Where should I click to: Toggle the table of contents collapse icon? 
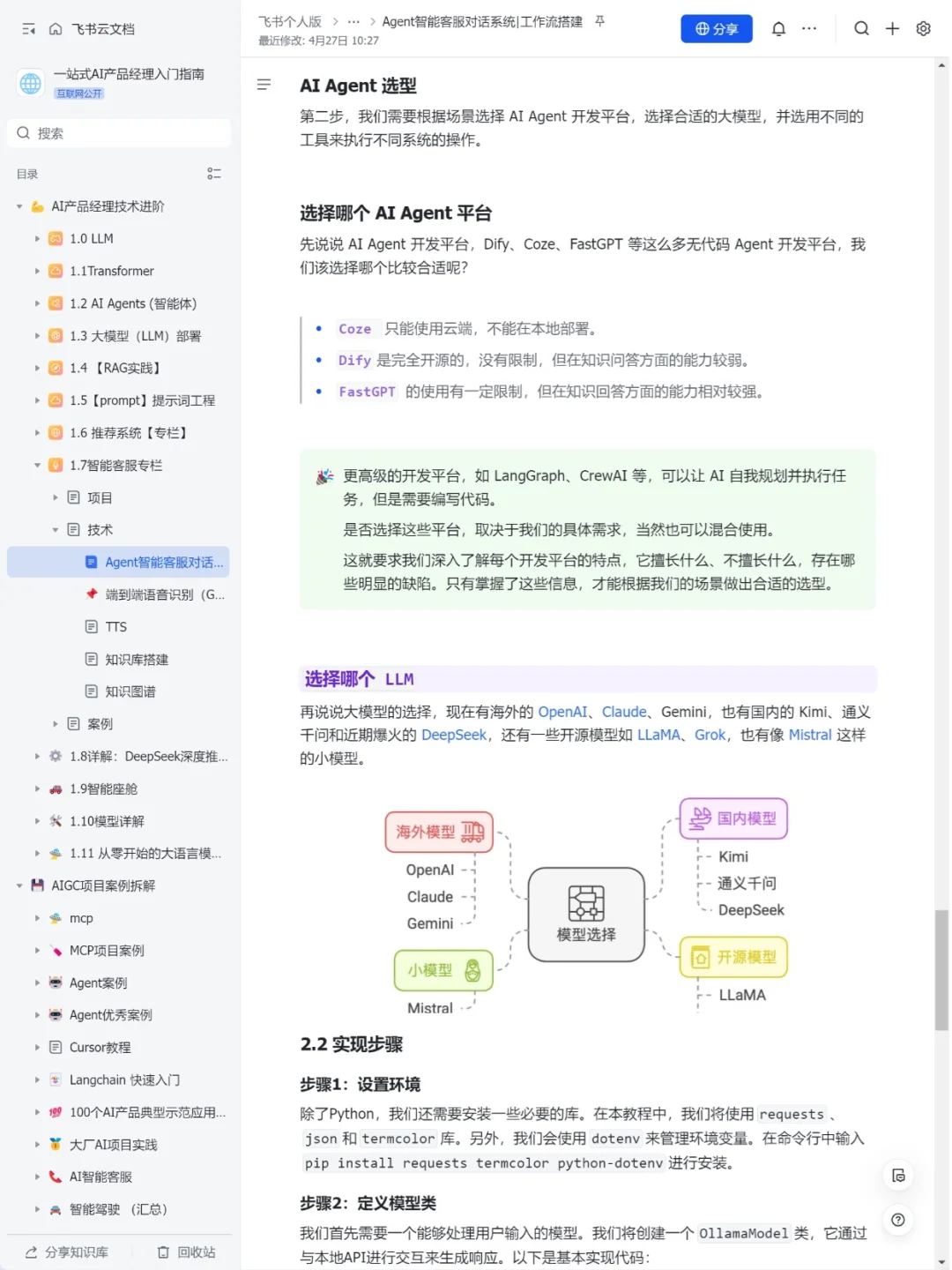coord(214,174)
